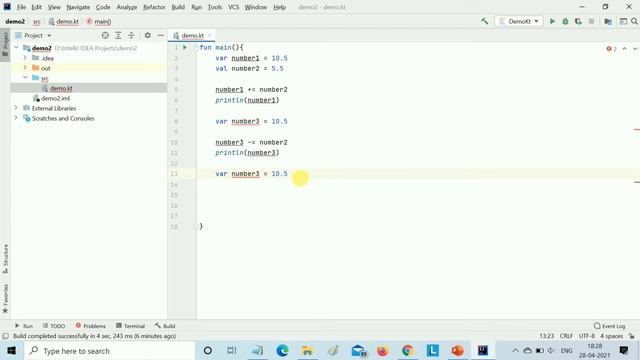640x360 pixels.
Task: Open Favorites tool window side tab
Action: click(x=5, y=298)
